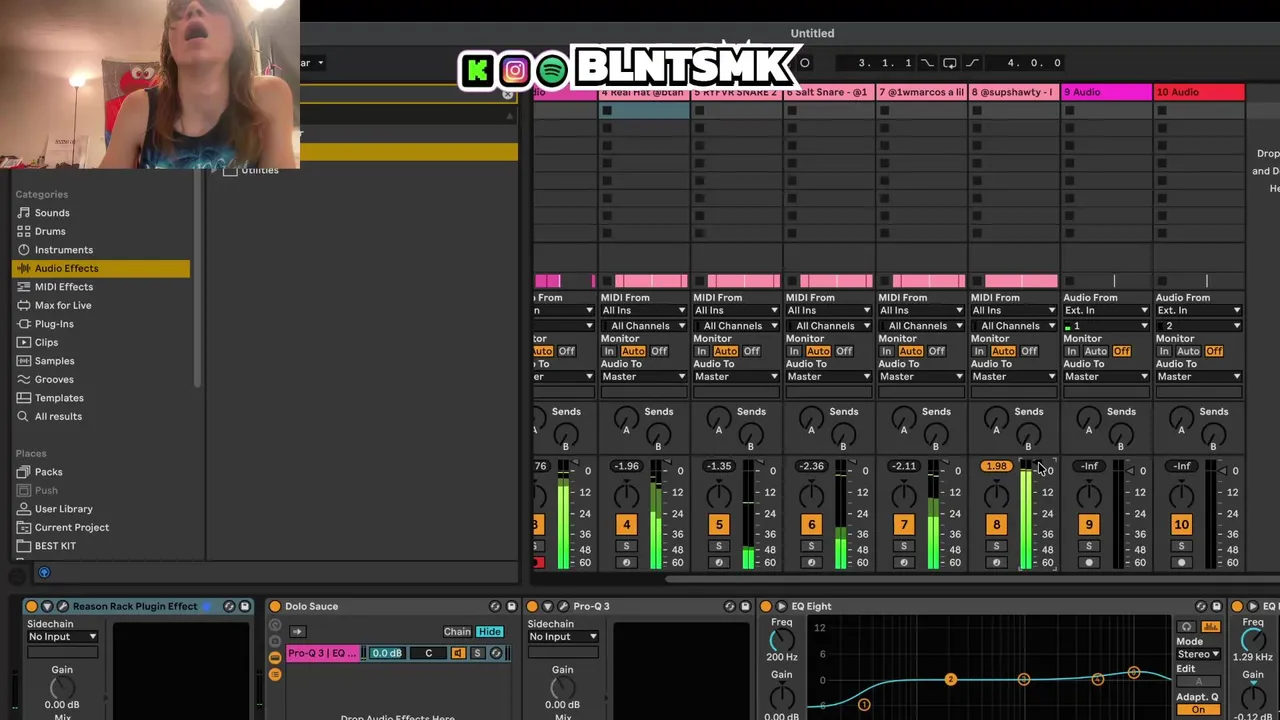Solo track 4

pos(626,546)
